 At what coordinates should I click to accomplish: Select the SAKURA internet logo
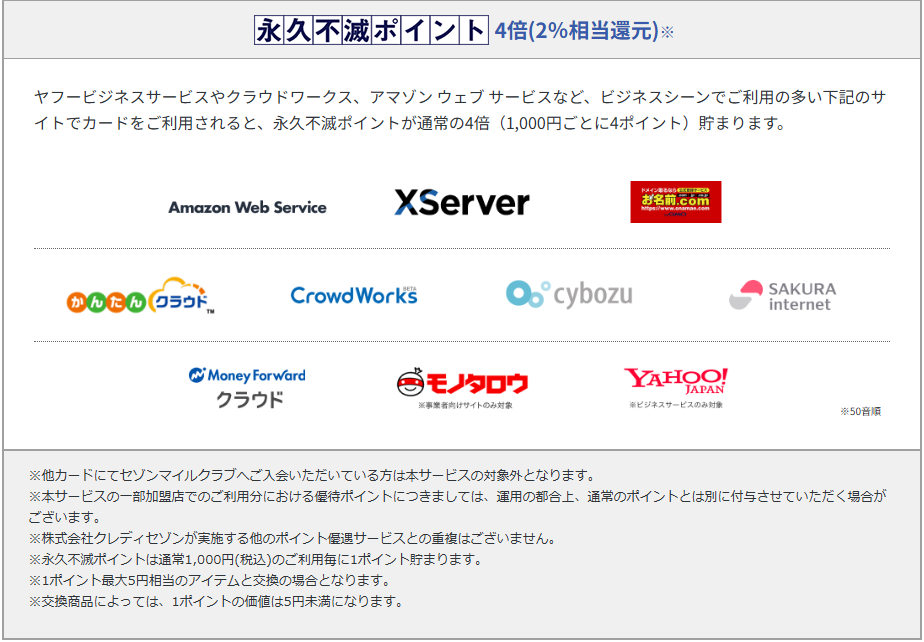click(783, 295)
